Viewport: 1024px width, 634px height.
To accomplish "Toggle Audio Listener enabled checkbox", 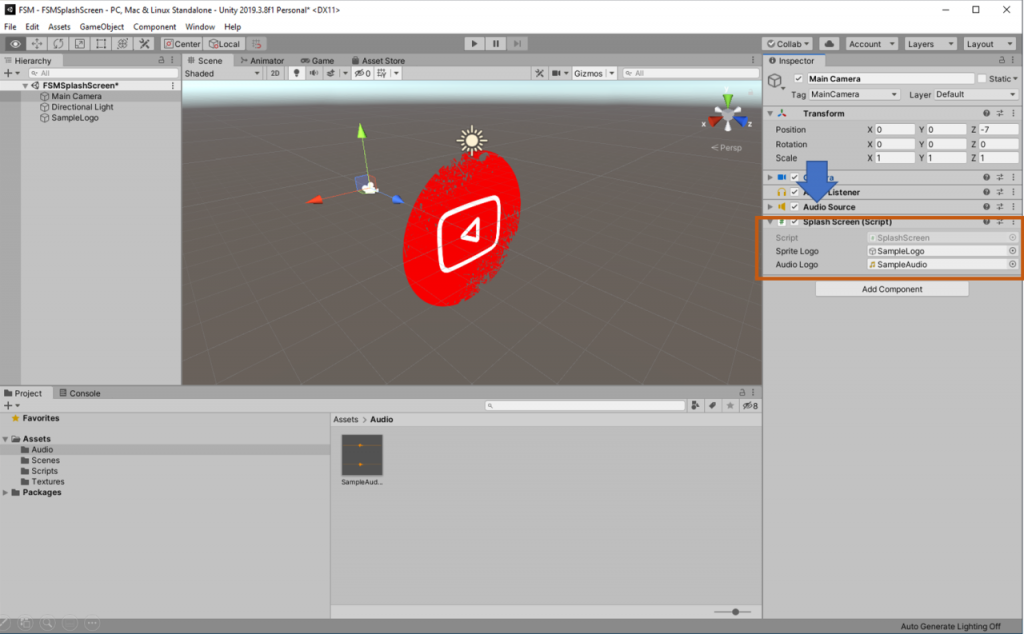I will tap(795, 192).
